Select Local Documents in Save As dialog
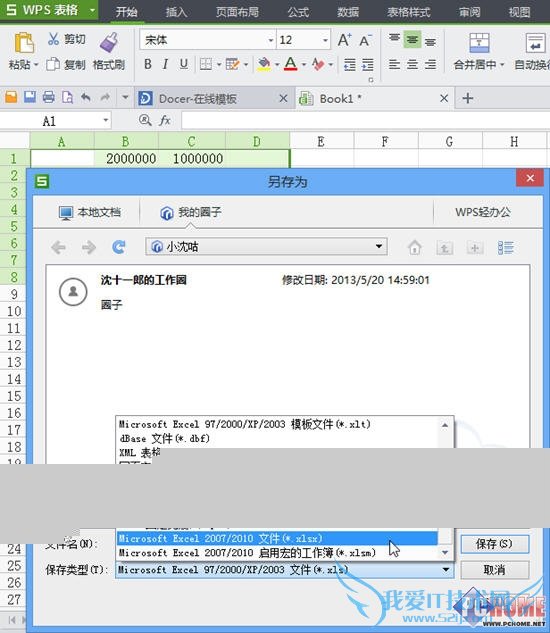This screenshot has width=550, height=633. [x=90, y=212]
